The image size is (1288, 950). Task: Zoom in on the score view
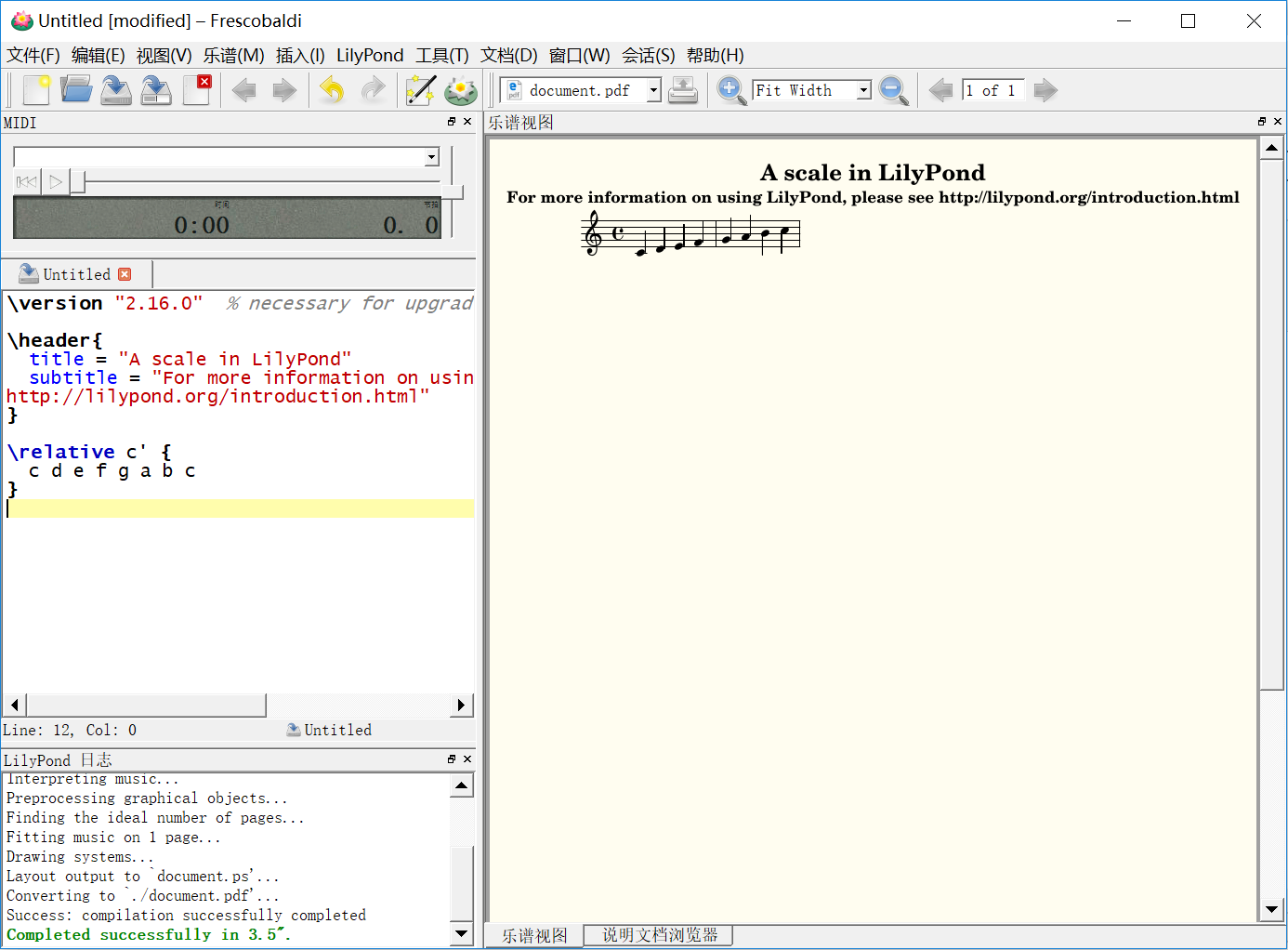[x=731, y=90]
